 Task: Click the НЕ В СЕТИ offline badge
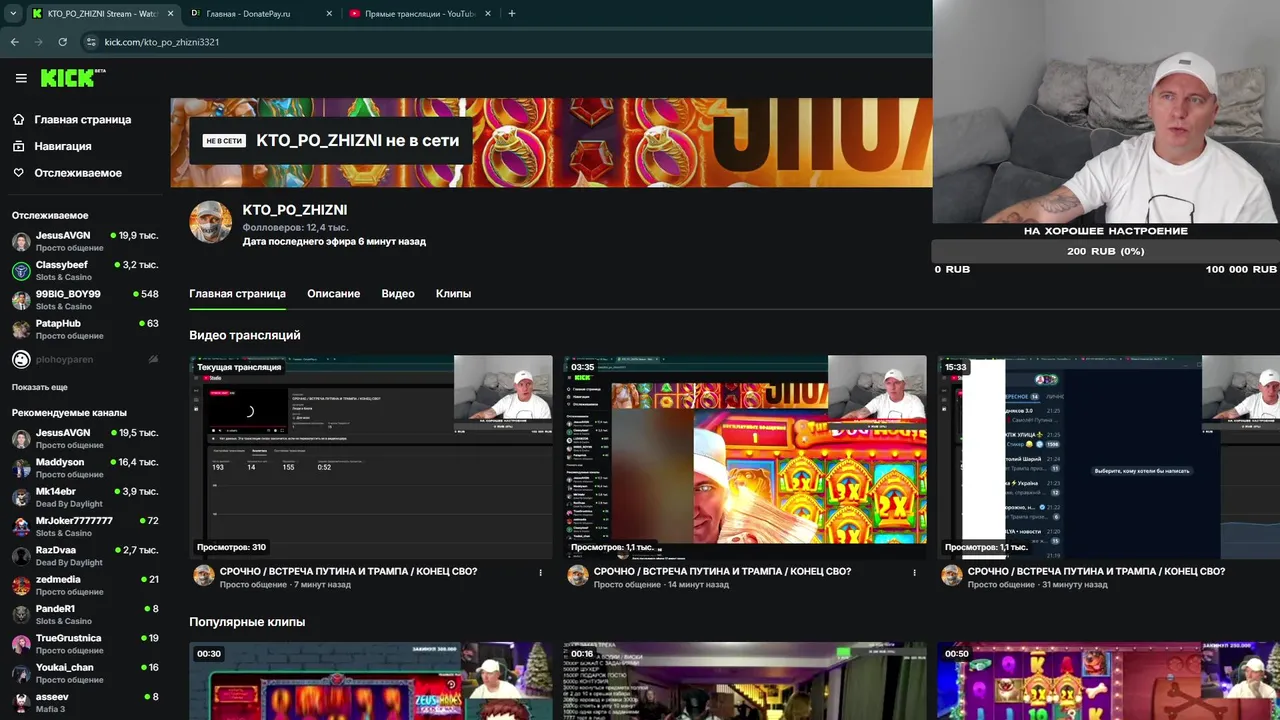pyautogui.click(x=225, y=141)
